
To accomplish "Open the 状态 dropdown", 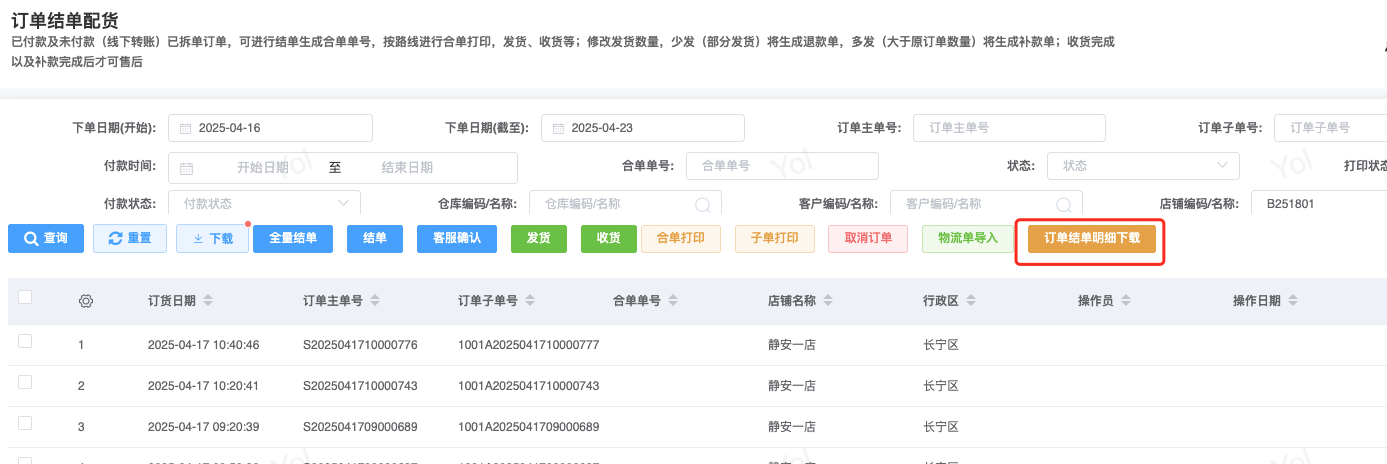I will 1142,166.
